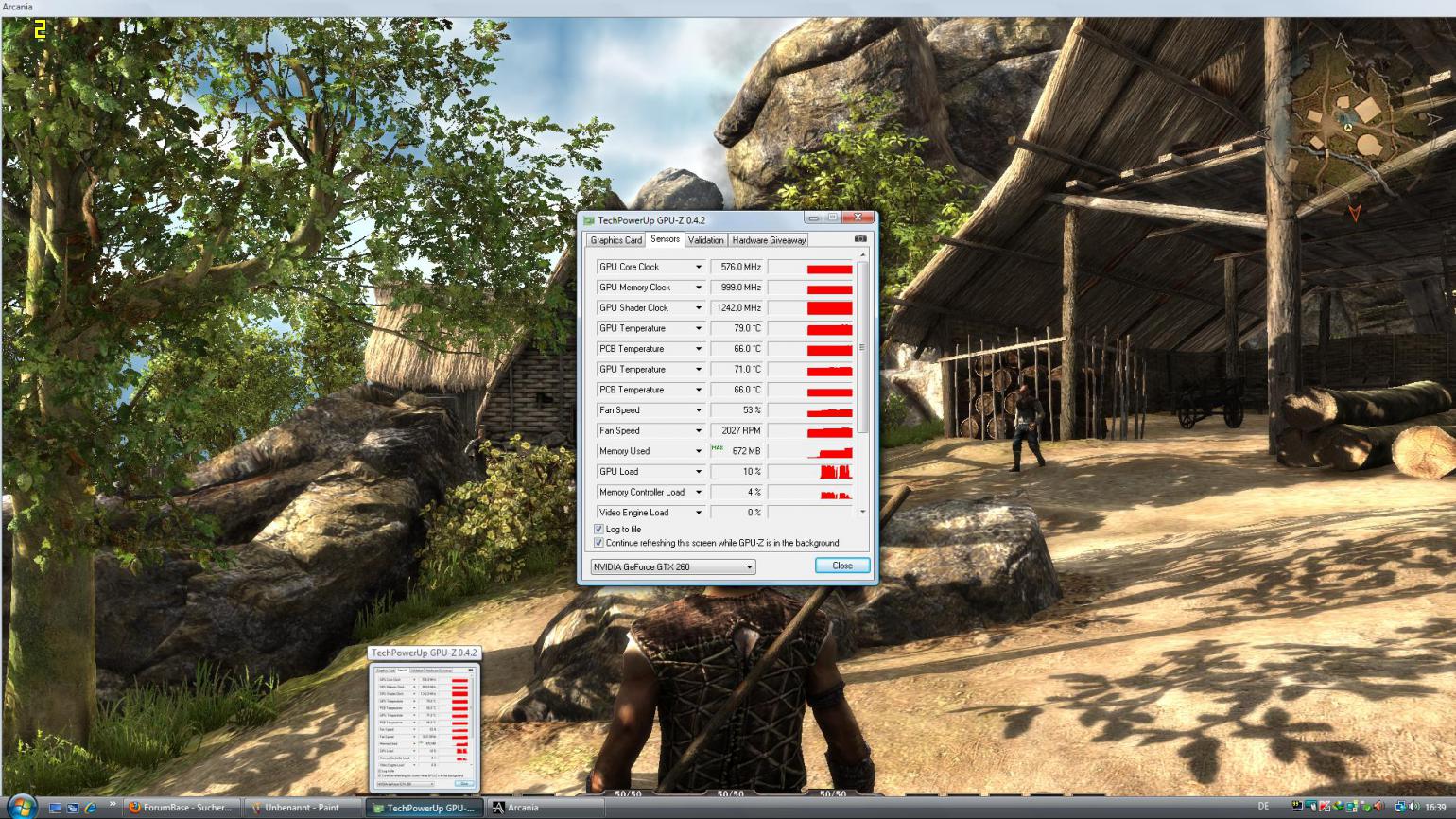
Task: Expand quick launch overflow chevron
Action: pyautogui.click(x=113, y=804)
